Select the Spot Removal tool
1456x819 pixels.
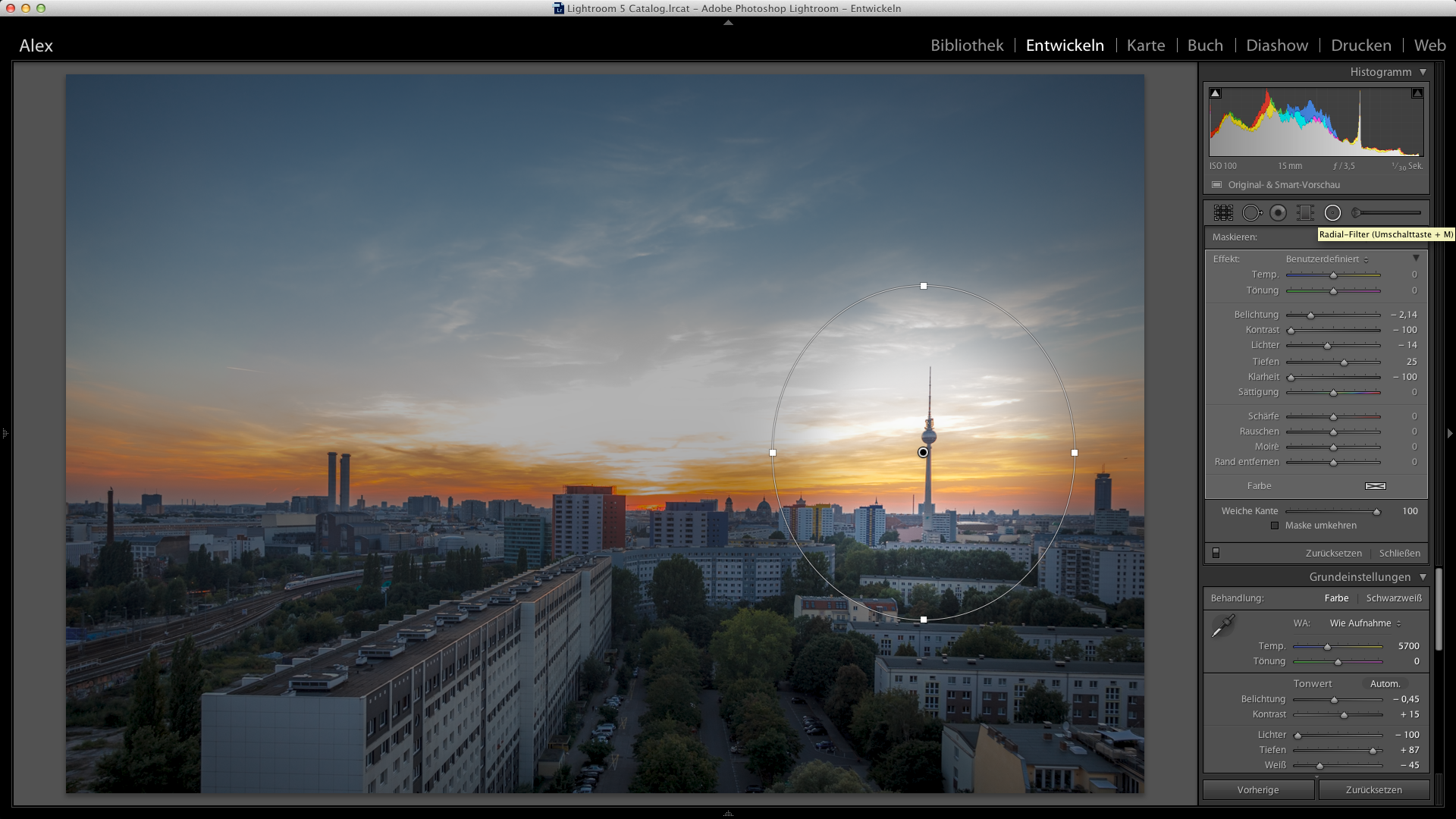(x=1251, y=213)
